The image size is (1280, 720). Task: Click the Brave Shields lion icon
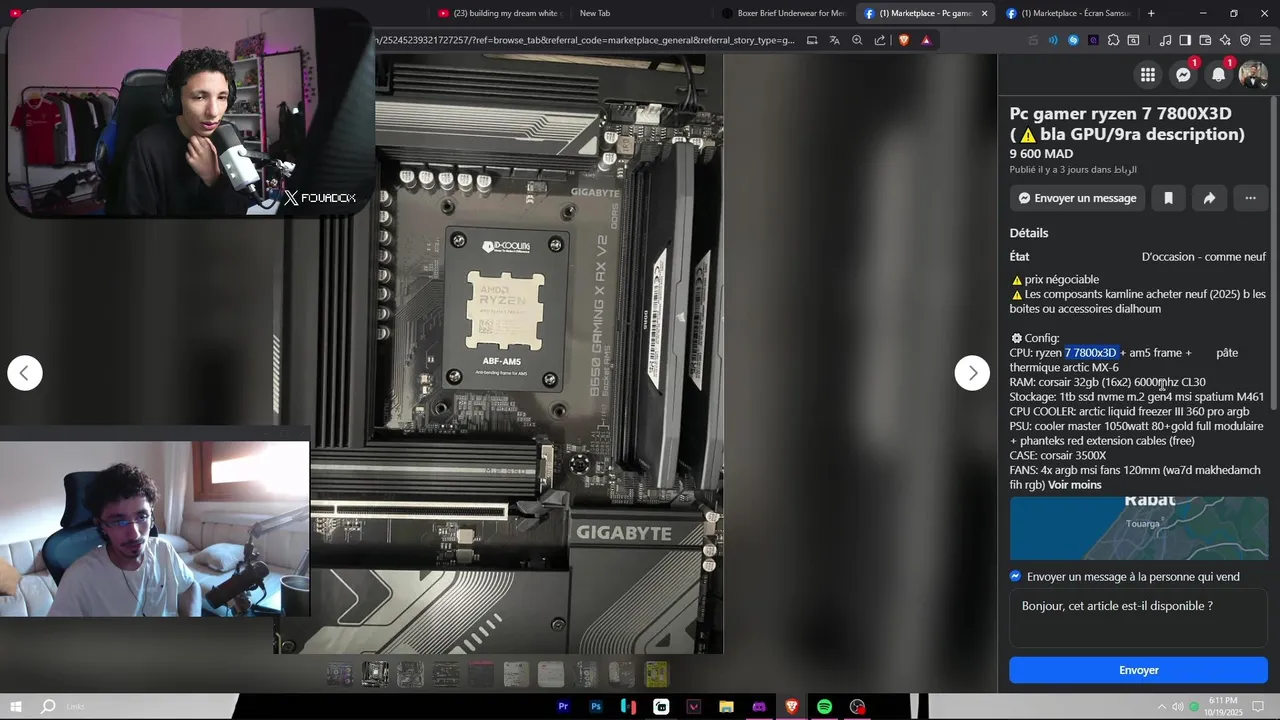904,40
